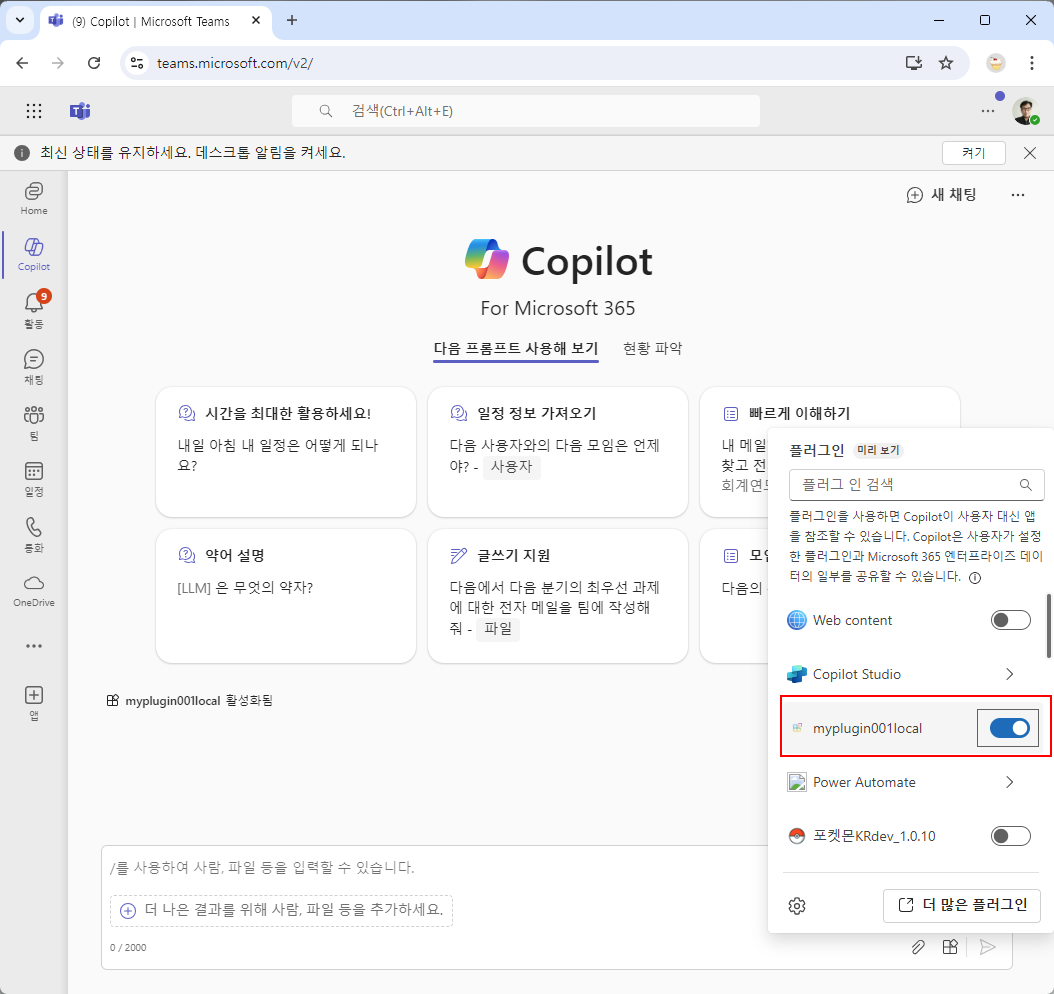Open the 일정 정보 가져오기 prompt card
Viewport: 1054px width, 994px height.
point(558,452)
